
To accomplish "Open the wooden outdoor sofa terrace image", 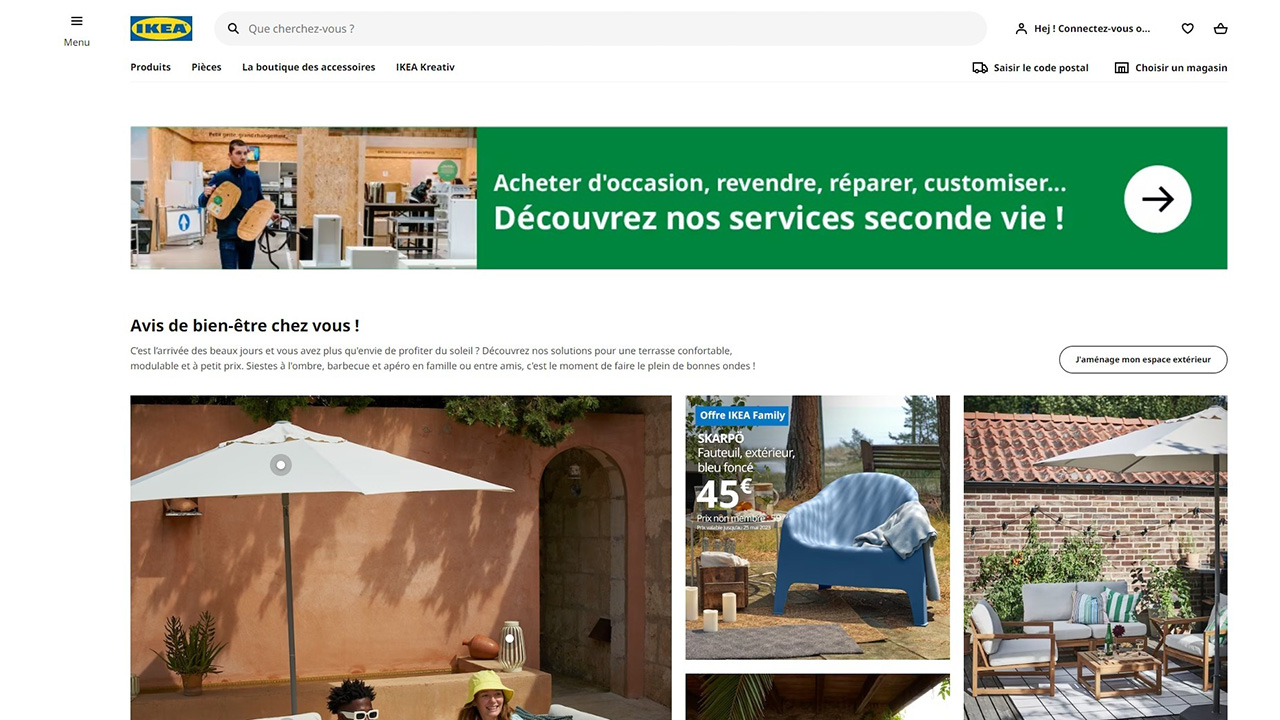I will pos(1095,558).
